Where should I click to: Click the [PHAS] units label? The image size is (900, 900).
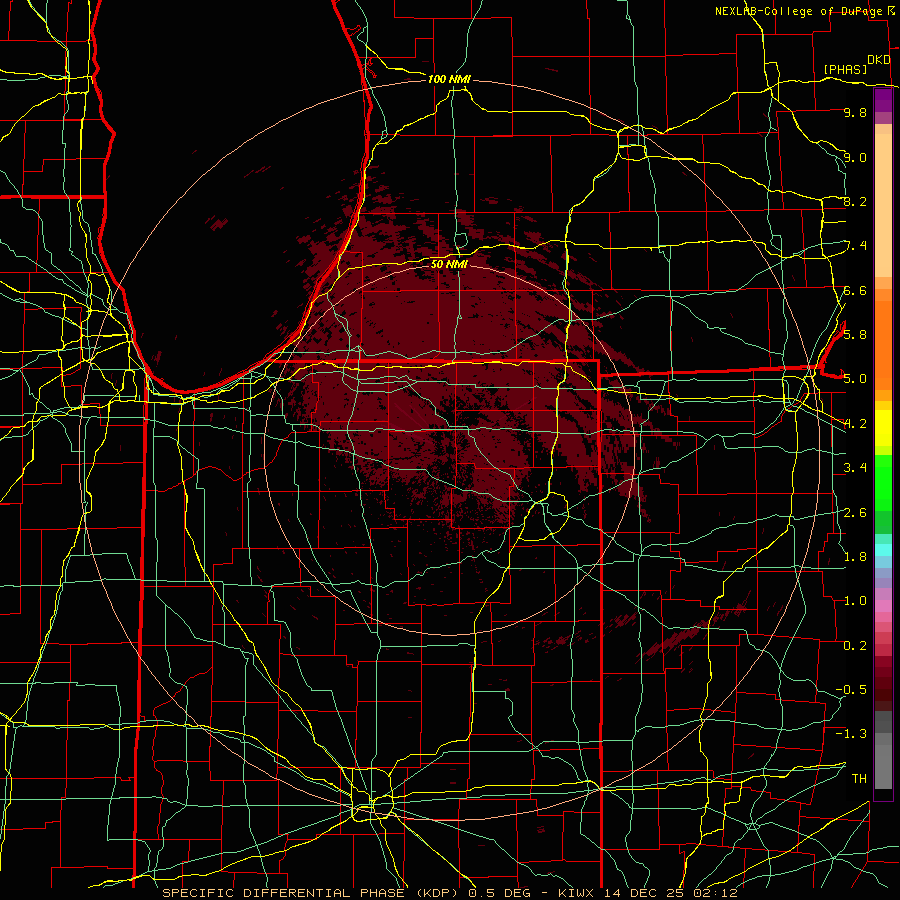pyautogui.click(x=845, y=69)
